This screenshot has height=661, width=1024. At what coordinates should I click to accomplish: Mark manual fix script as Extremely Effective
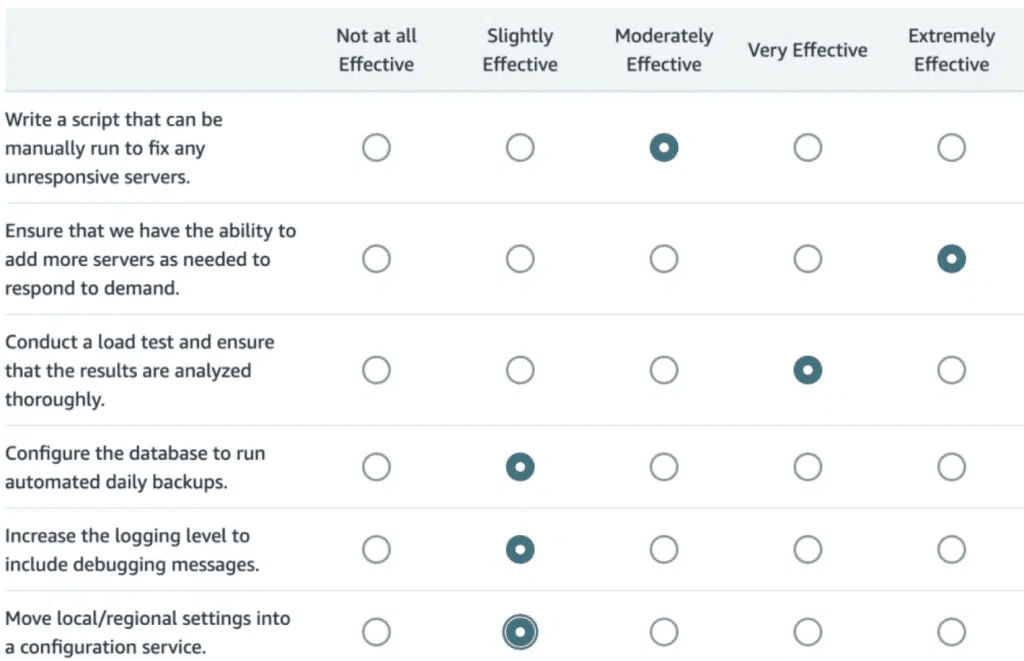(x=951, y=149)
